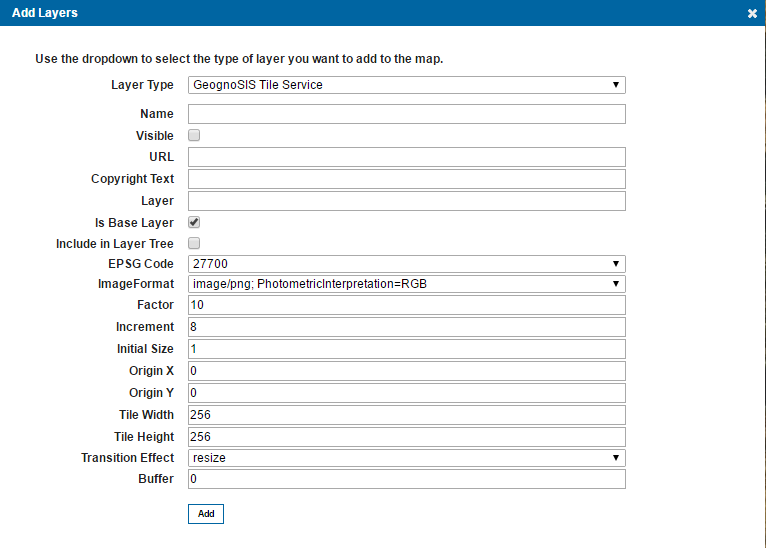This screenshot has height=548, width=766.
Task: Expand the Transition Effect dropdown
Action: tap(406, 458)
